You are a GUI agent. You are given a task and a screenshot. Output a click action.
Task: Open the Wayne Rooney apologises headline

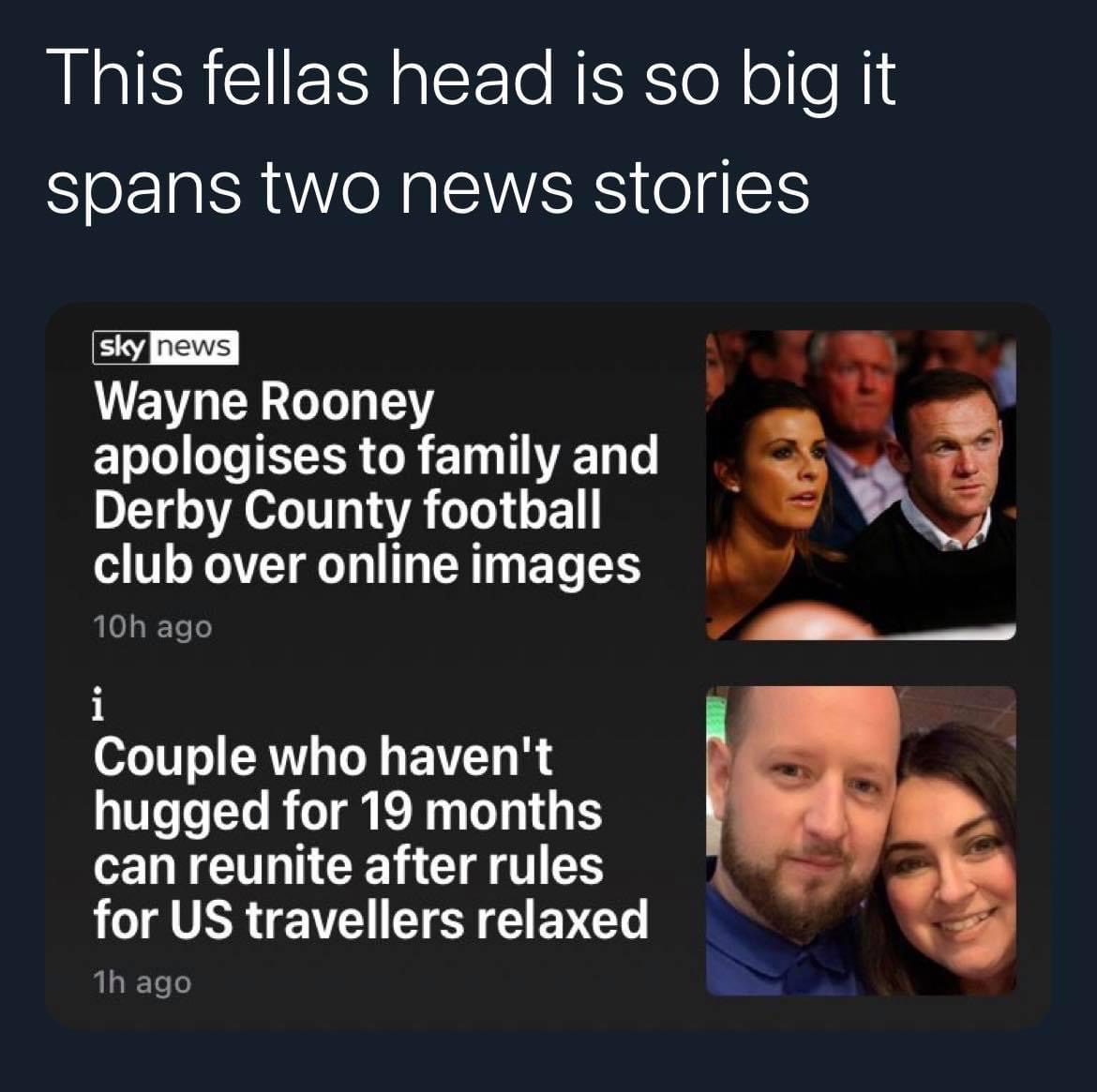click(x=376, y=484)
